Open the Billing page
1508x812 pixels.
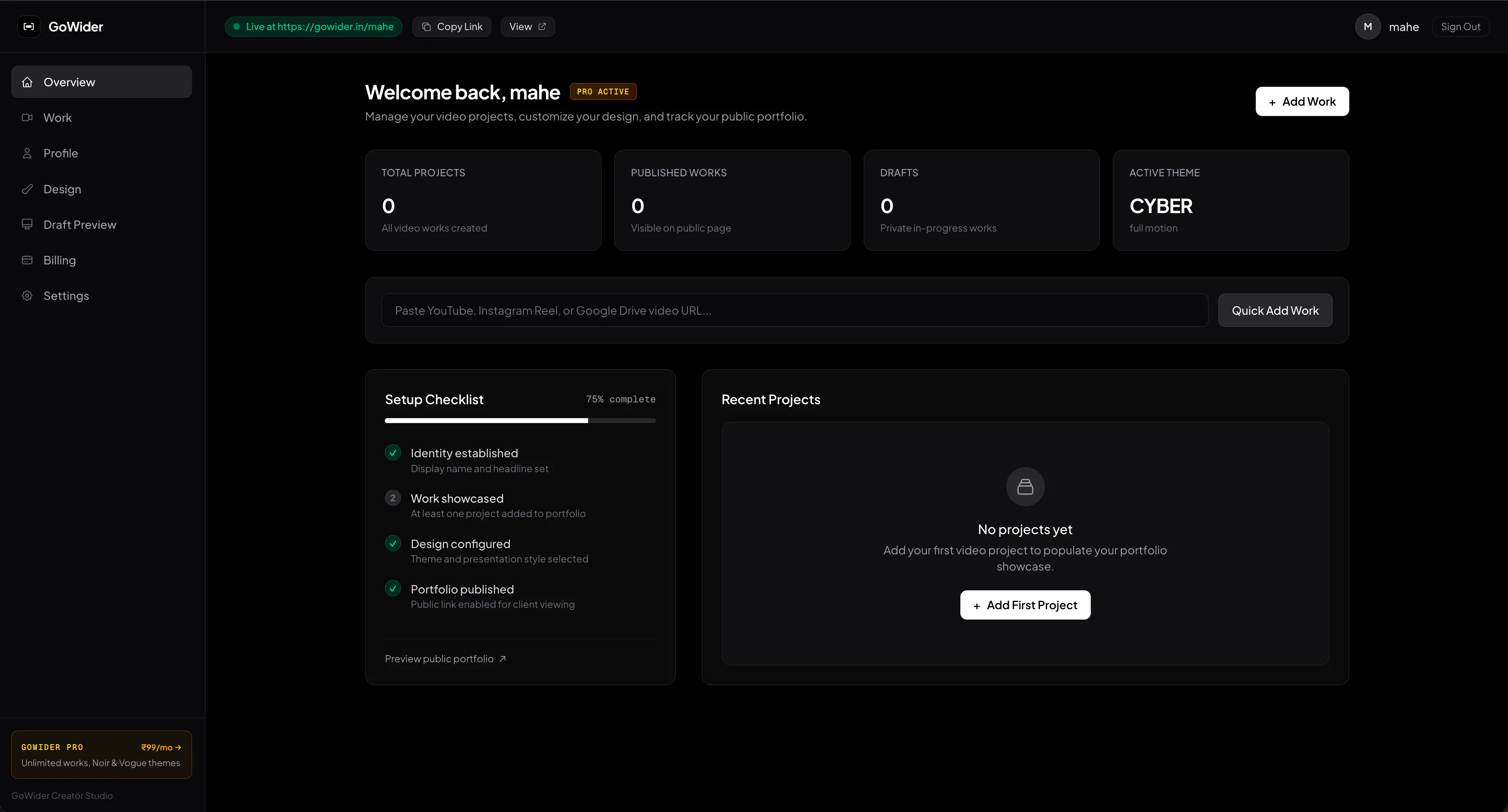[101, 260]
